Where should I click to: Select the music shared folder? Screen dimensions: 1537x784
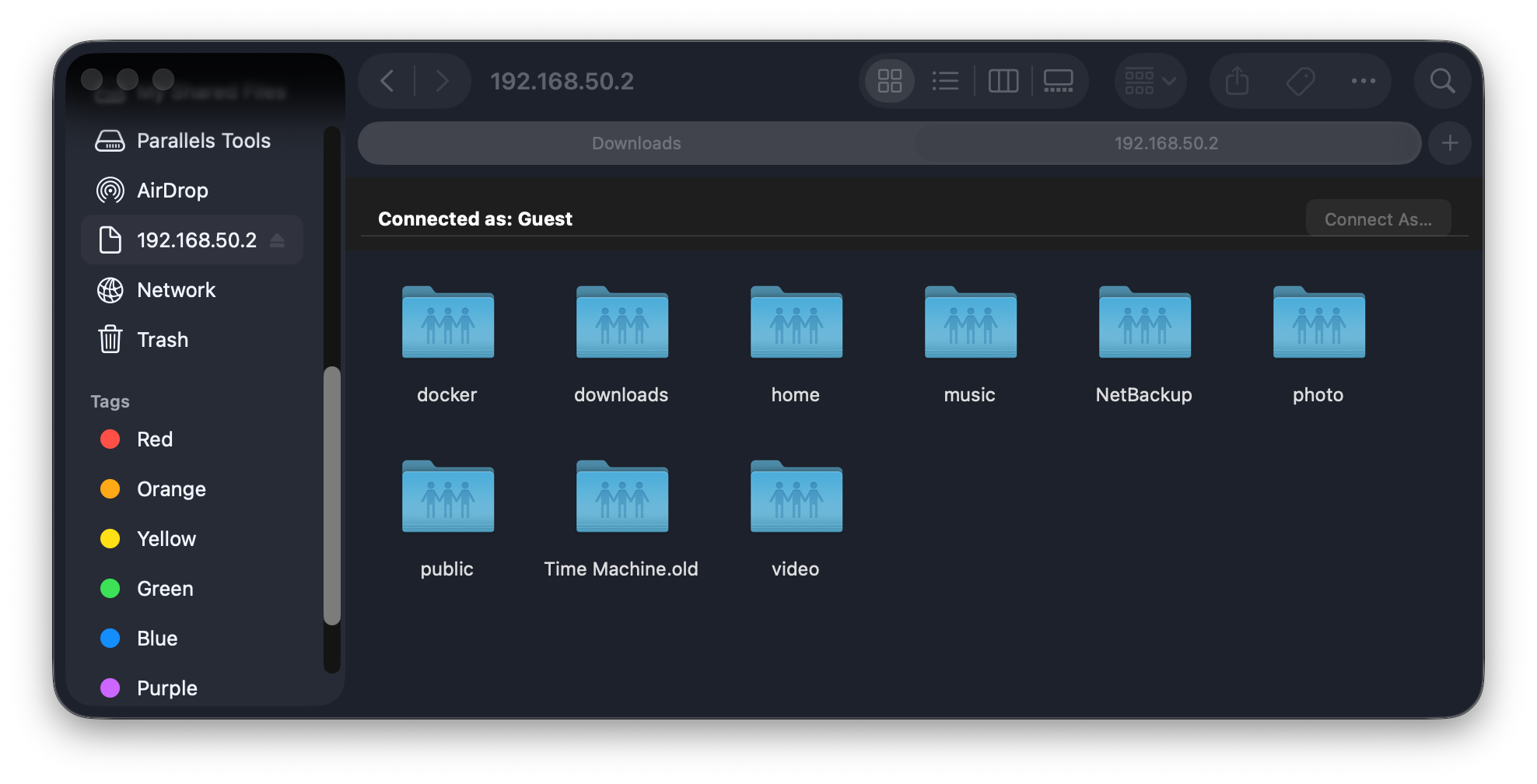[970, 323]
